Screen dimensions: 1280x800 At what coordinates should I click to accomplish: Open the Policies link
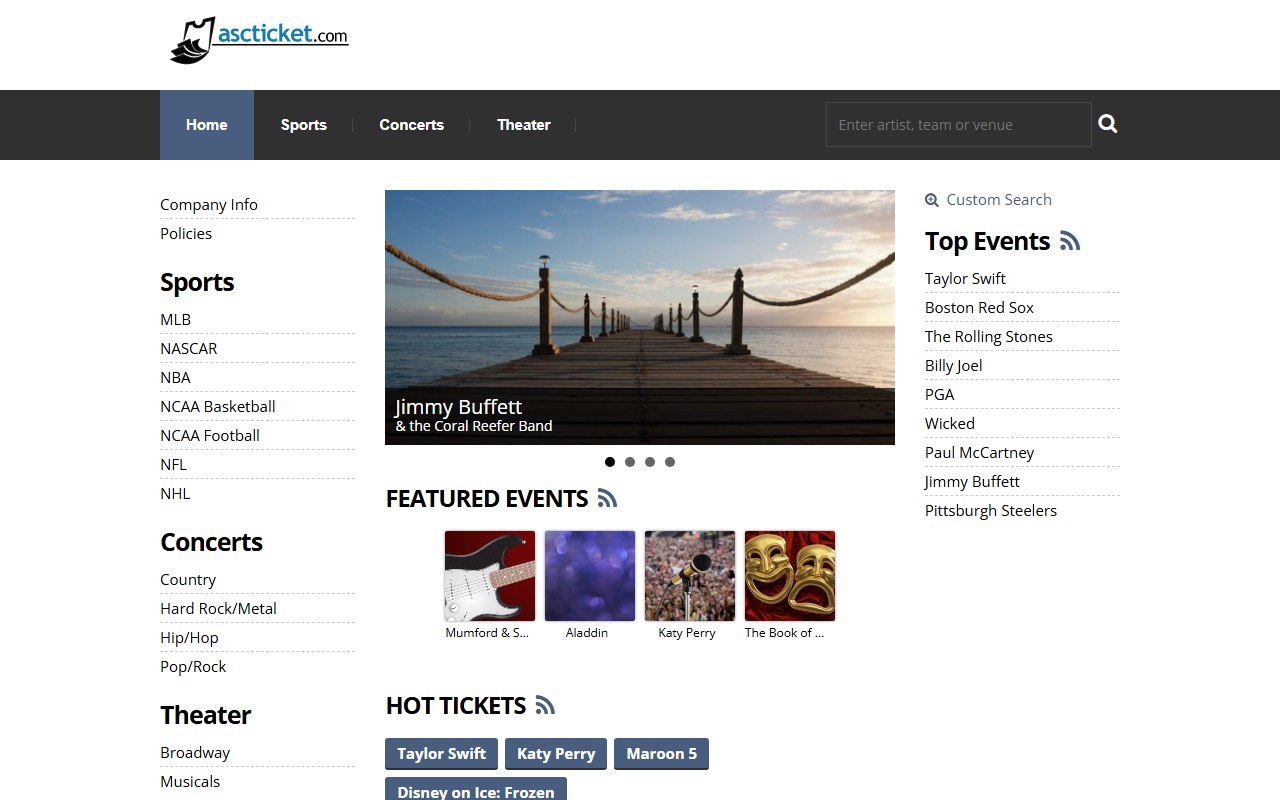click(x=186, y=234)
